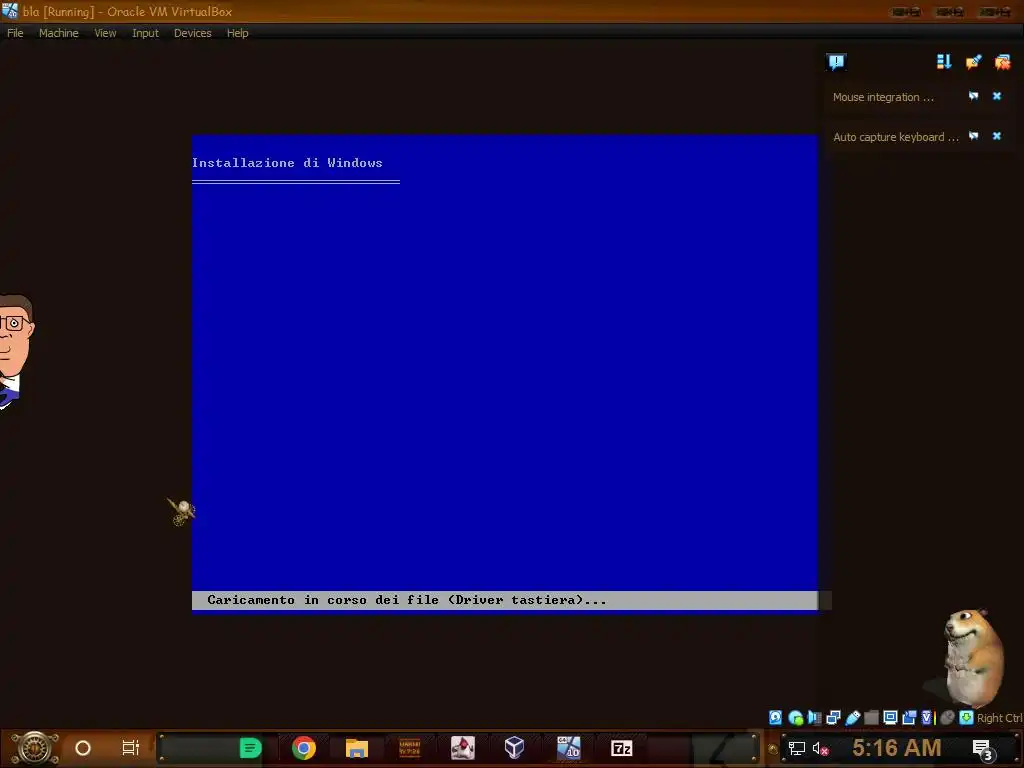Image resolution: width=1024 pixels, height=768 pixels.
Task: Click the cartoon man desktop character
Action: click(15, 351)
